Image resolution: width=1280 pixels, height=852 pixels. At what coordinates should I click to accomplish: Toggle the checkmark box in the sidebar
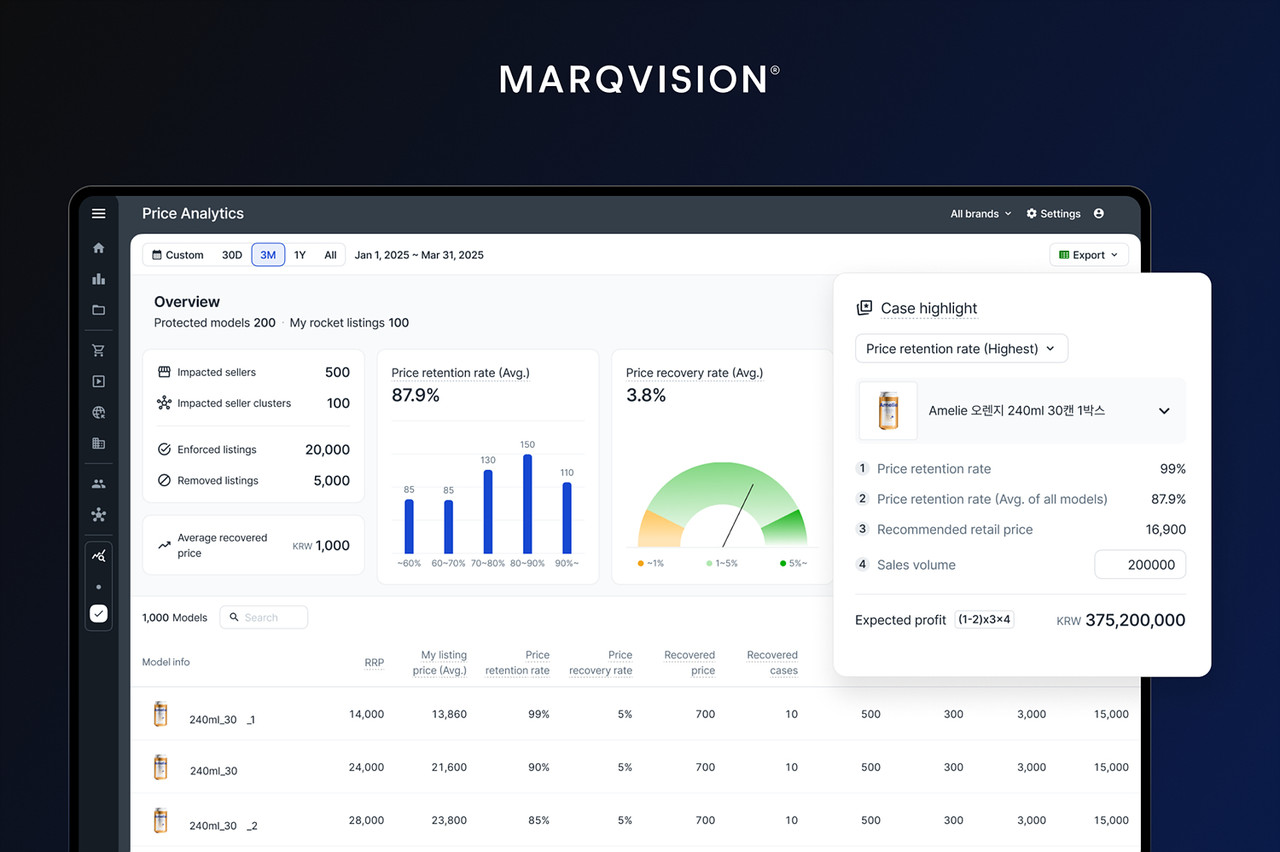(98, 614)
